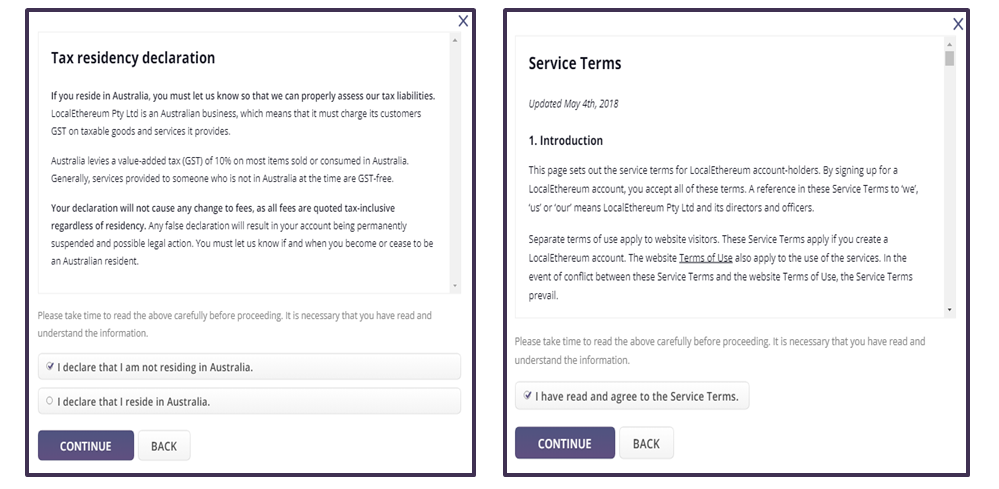
Task: Click scroll down arrow in Tax residency panel
Action: click(456, 285)
